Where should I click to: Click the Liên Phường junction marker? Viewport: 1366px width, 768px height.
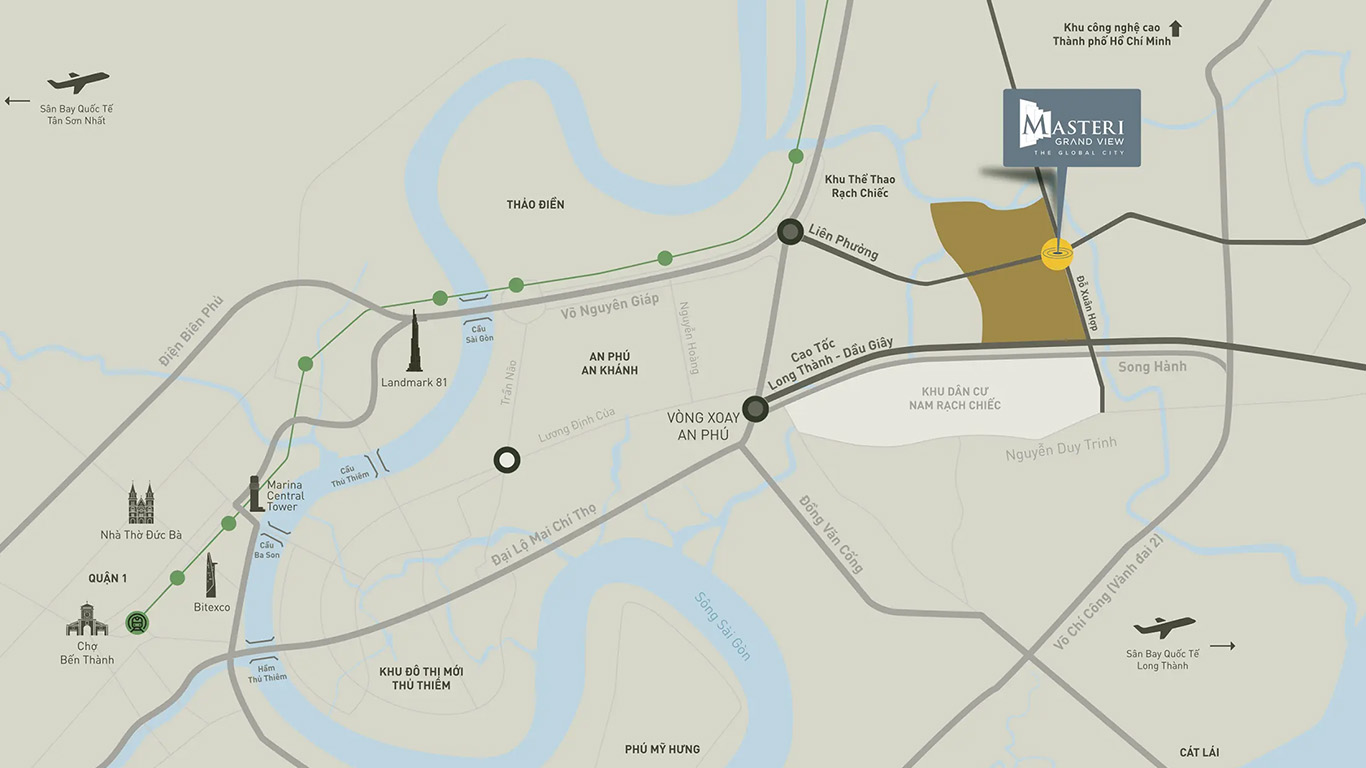[x=791, y=233]
